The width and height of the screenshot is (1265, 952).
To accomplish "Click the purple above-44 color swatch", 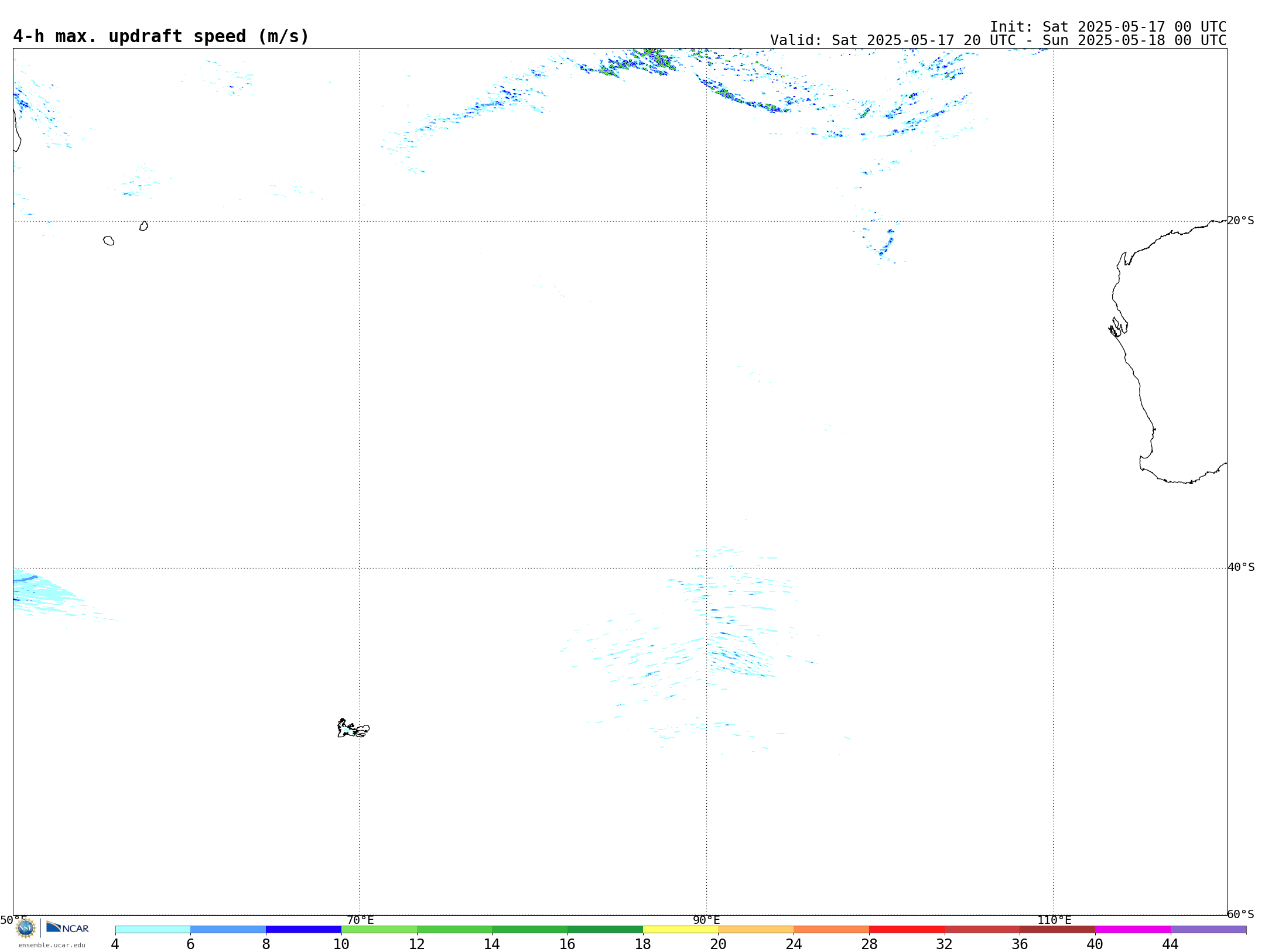I will (1208, 930).
